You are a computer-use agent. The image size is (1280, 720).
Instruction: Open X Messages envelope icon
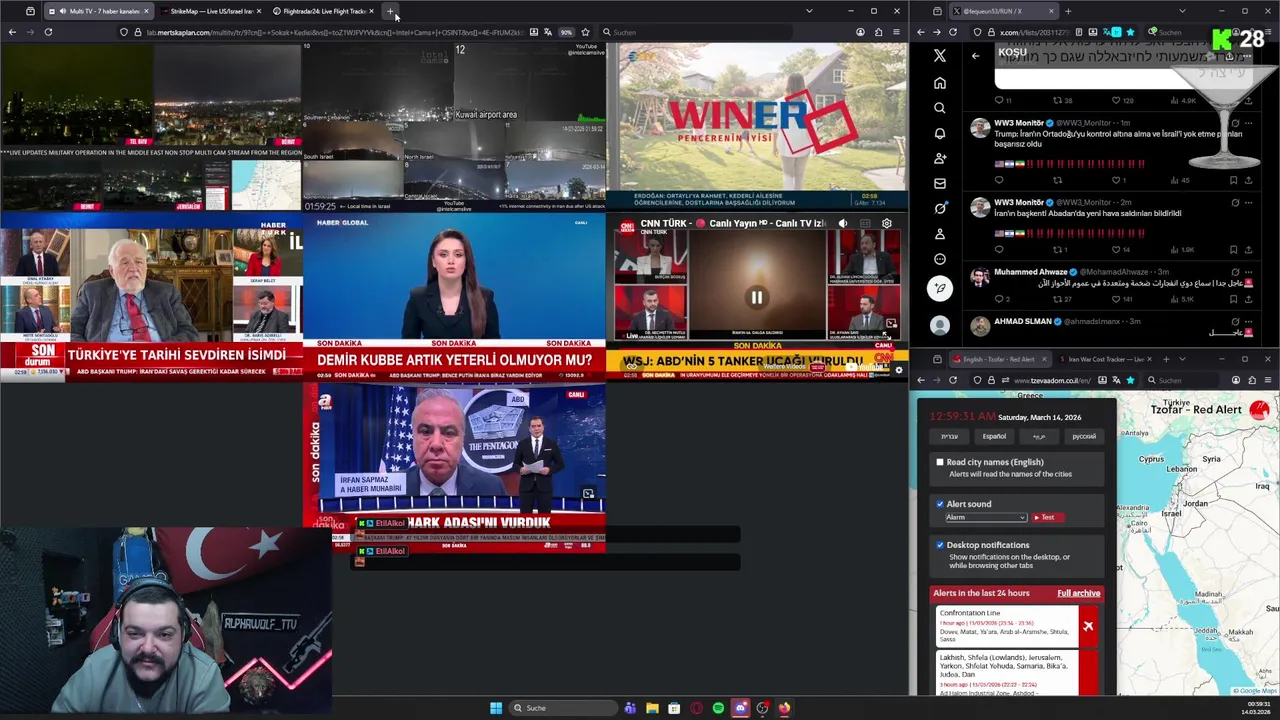click(939, 183)
